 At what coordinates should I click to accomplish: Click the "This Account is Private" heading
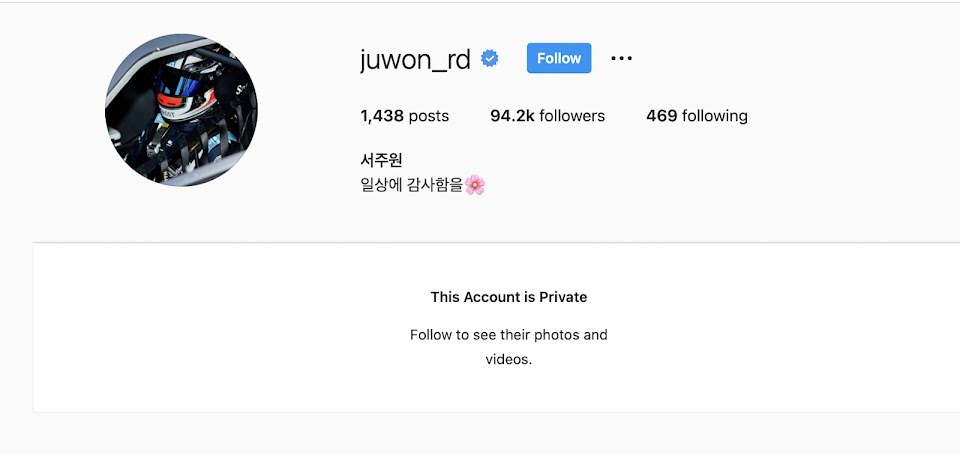509,297
